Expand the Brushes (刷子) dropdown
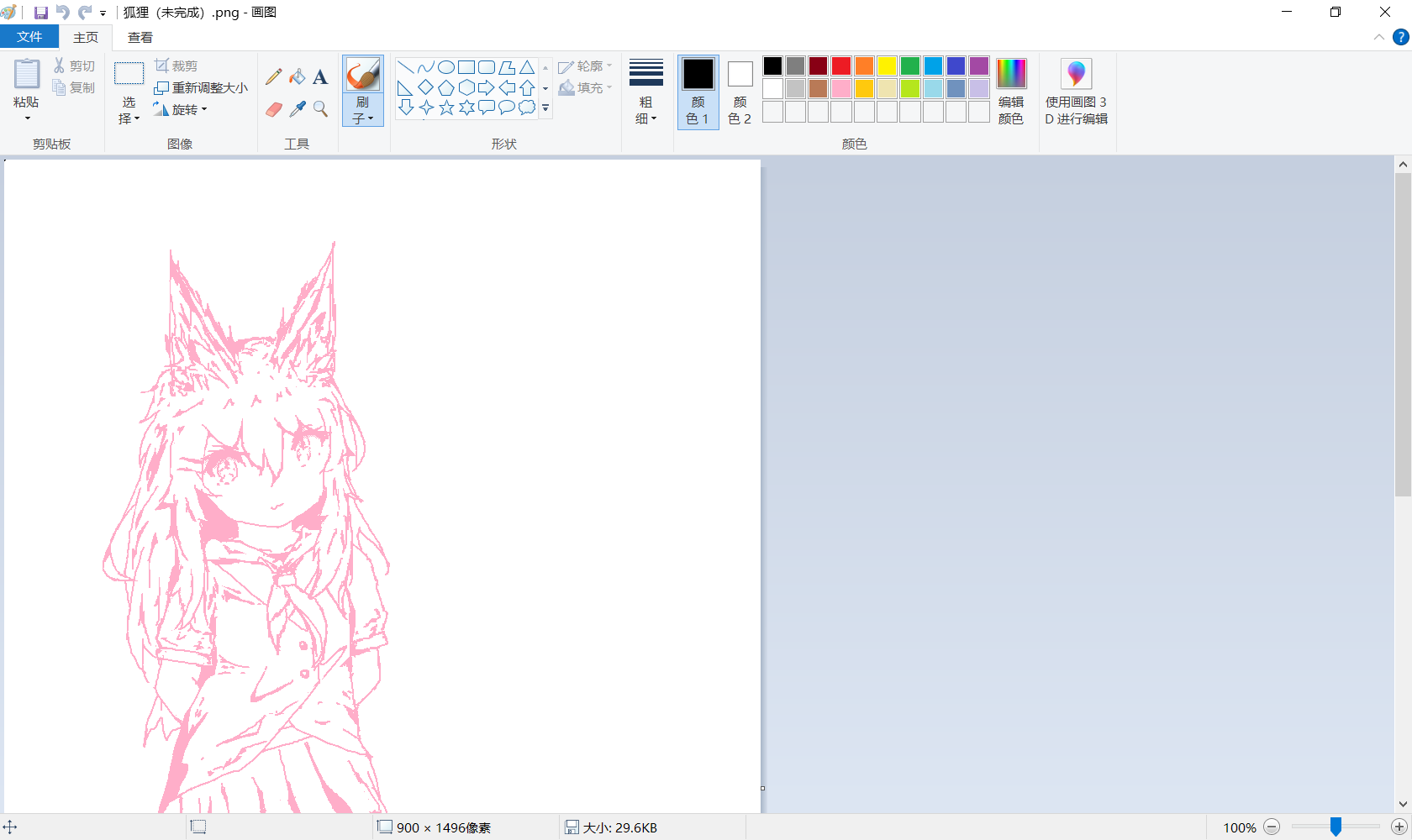1412x840 pixels. [x=363, y=111]
